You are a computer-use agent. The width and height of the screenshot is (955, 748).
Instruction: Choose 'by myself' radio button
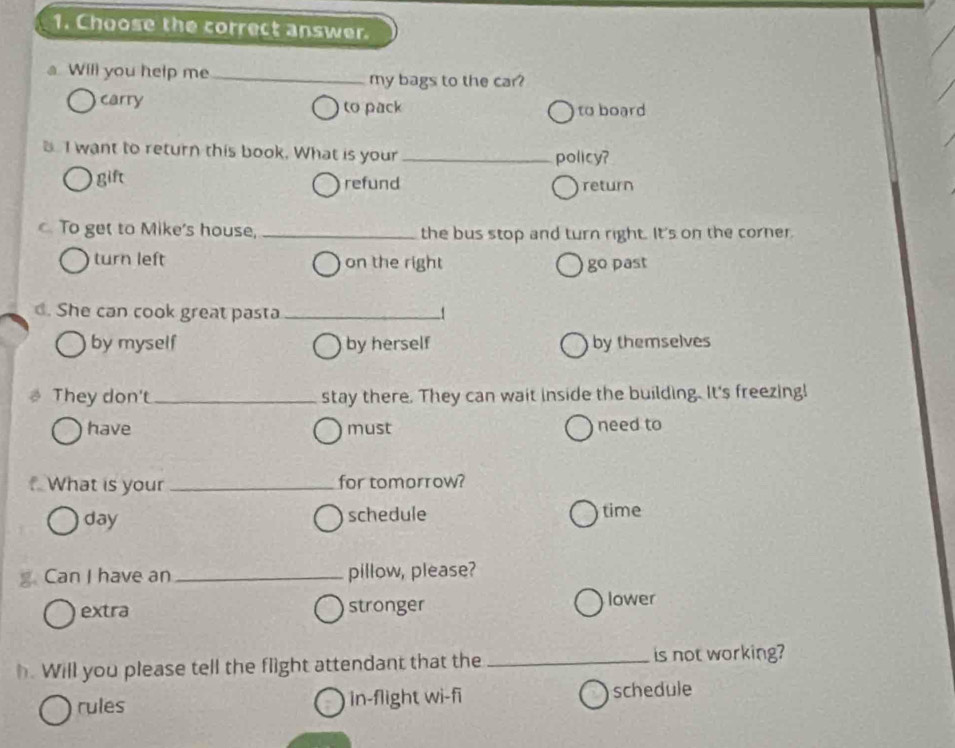[x=71, y=345]
